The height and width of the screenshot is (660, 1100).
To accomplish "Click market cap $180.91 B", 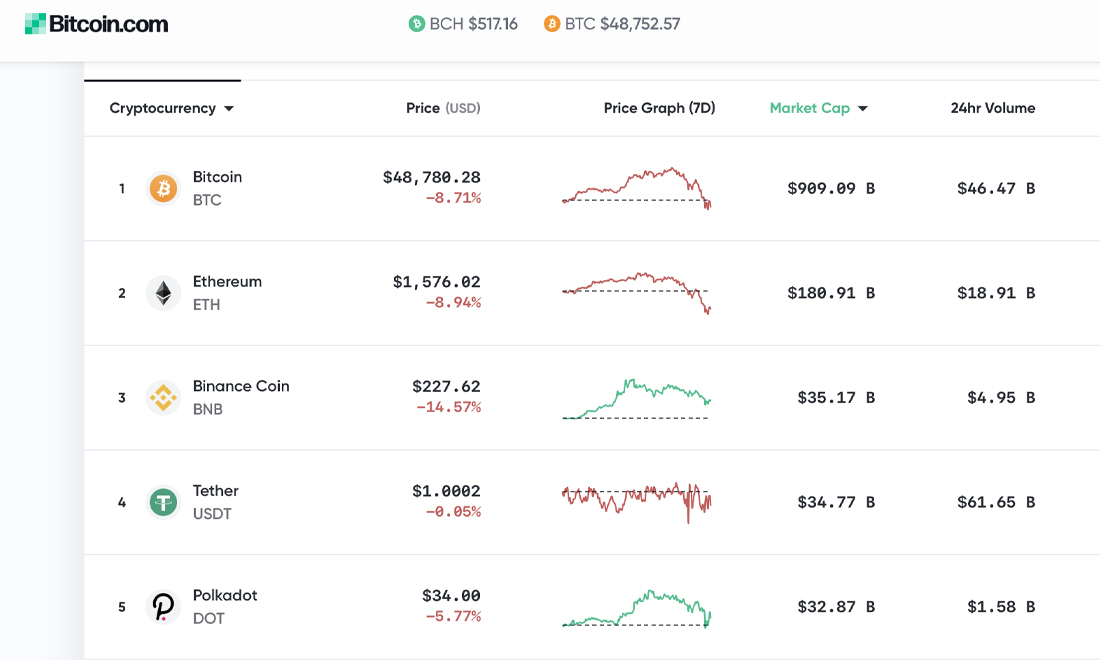I will [831, 293].
